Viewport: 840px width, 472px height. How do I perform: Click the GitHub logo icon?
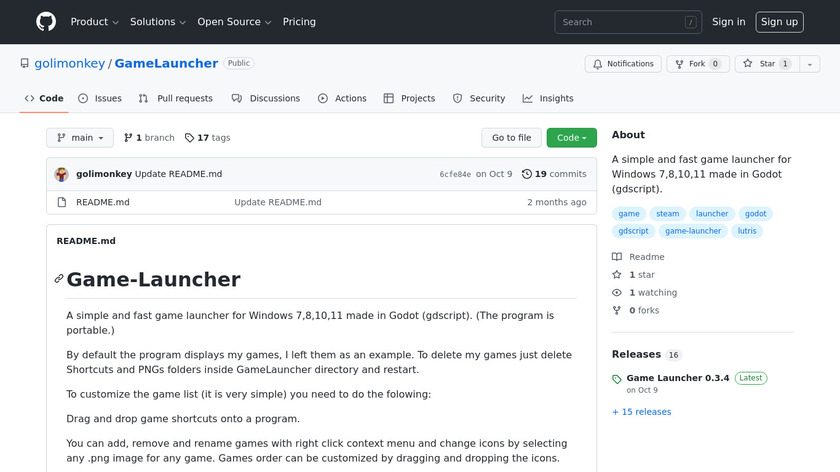point(46,22)
